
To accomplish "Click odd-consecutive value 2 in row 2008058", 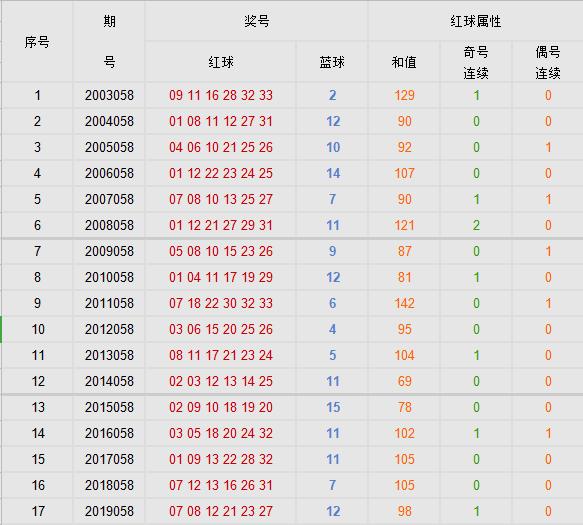I will pos(476,225).
